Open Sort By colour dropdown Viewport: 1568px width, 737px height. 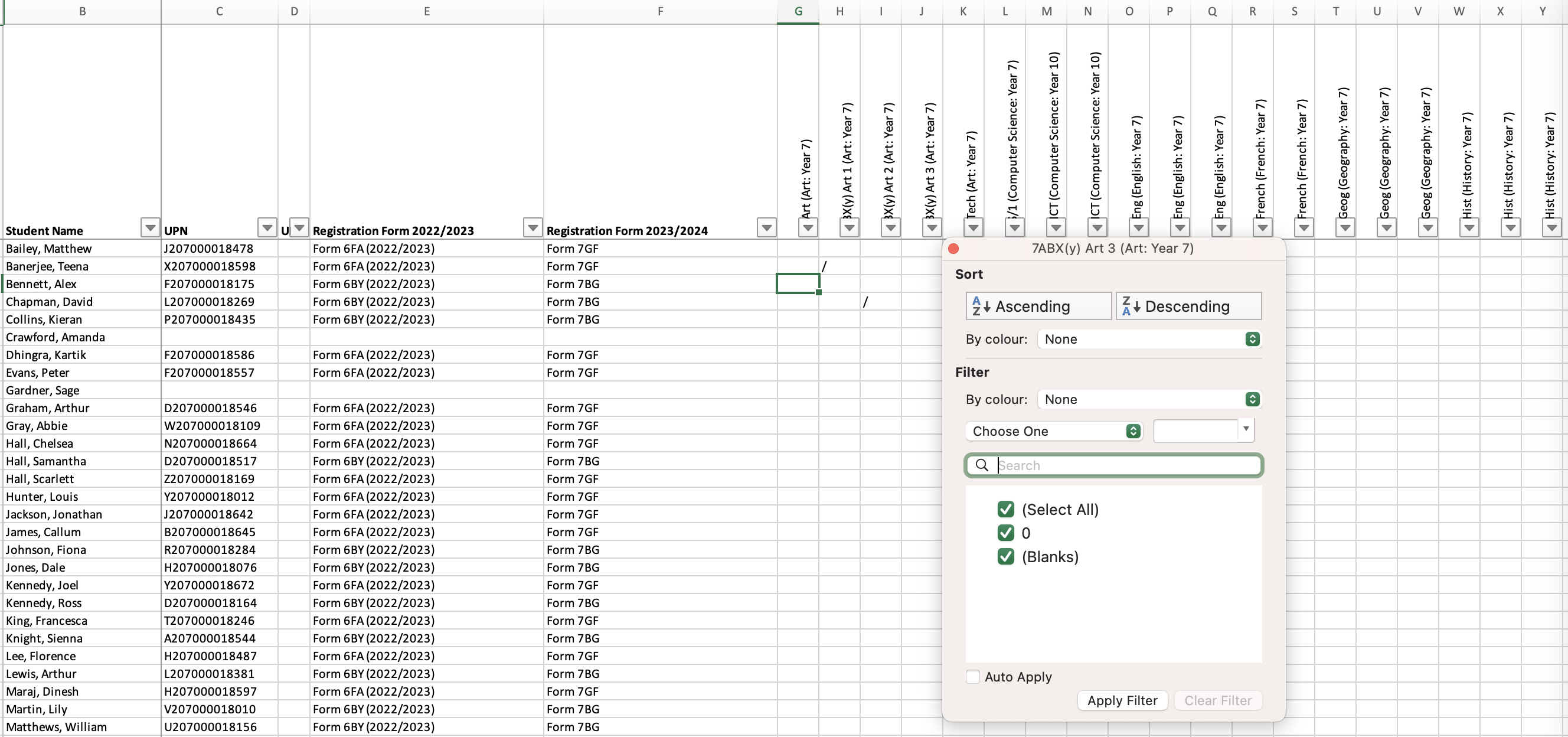[x=1149, y=339]
